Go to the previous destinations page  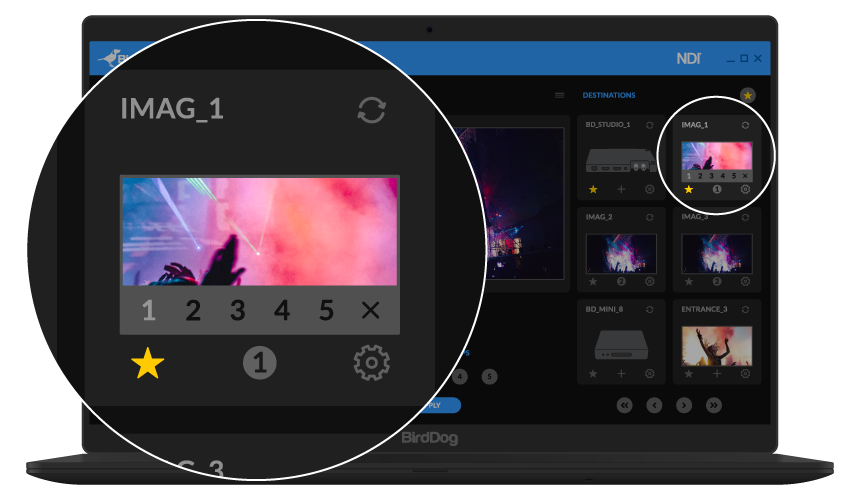pyautogui.click(x=654, y=405)
